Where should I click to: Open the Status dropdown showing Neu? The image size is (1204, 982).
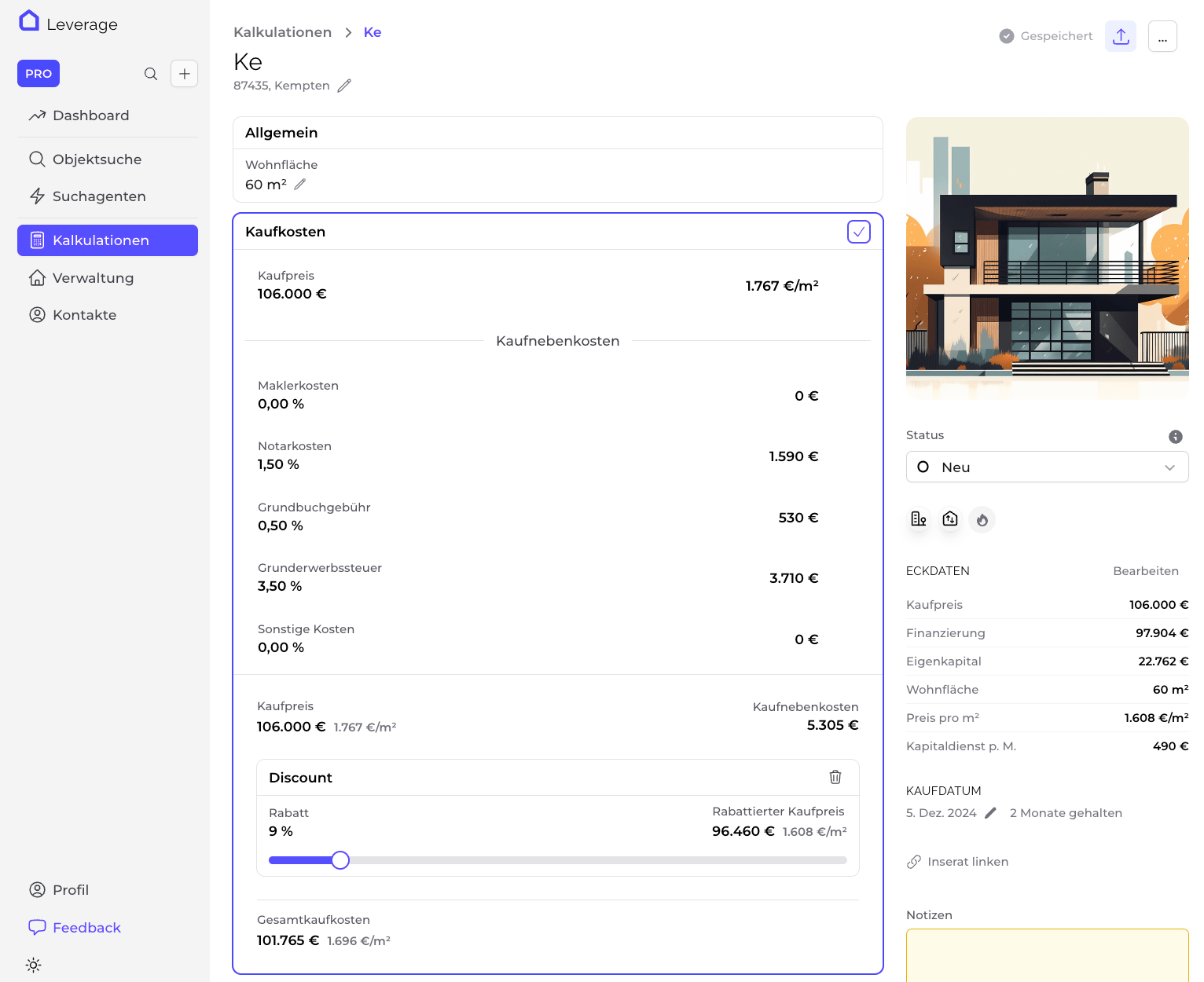click(1047, 467)
